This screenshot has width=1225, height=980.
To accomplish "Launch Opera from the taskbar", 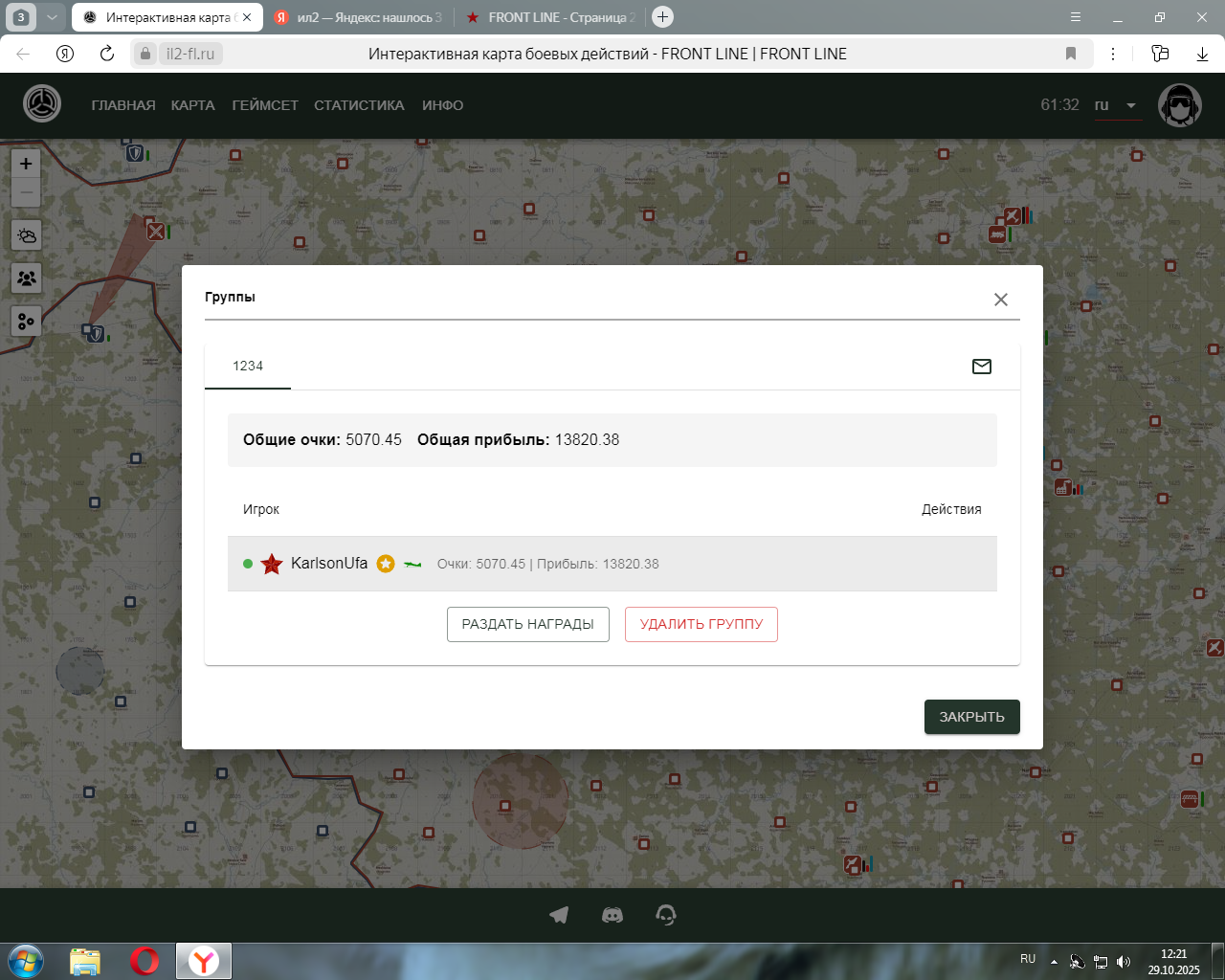I will tap(145, 961).
